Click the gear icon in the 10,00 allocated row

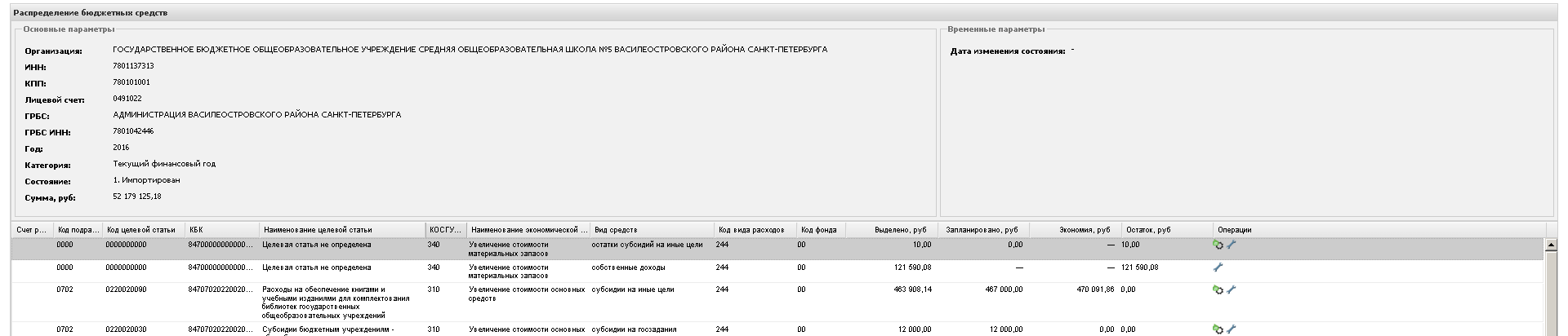pos(1218,244)
